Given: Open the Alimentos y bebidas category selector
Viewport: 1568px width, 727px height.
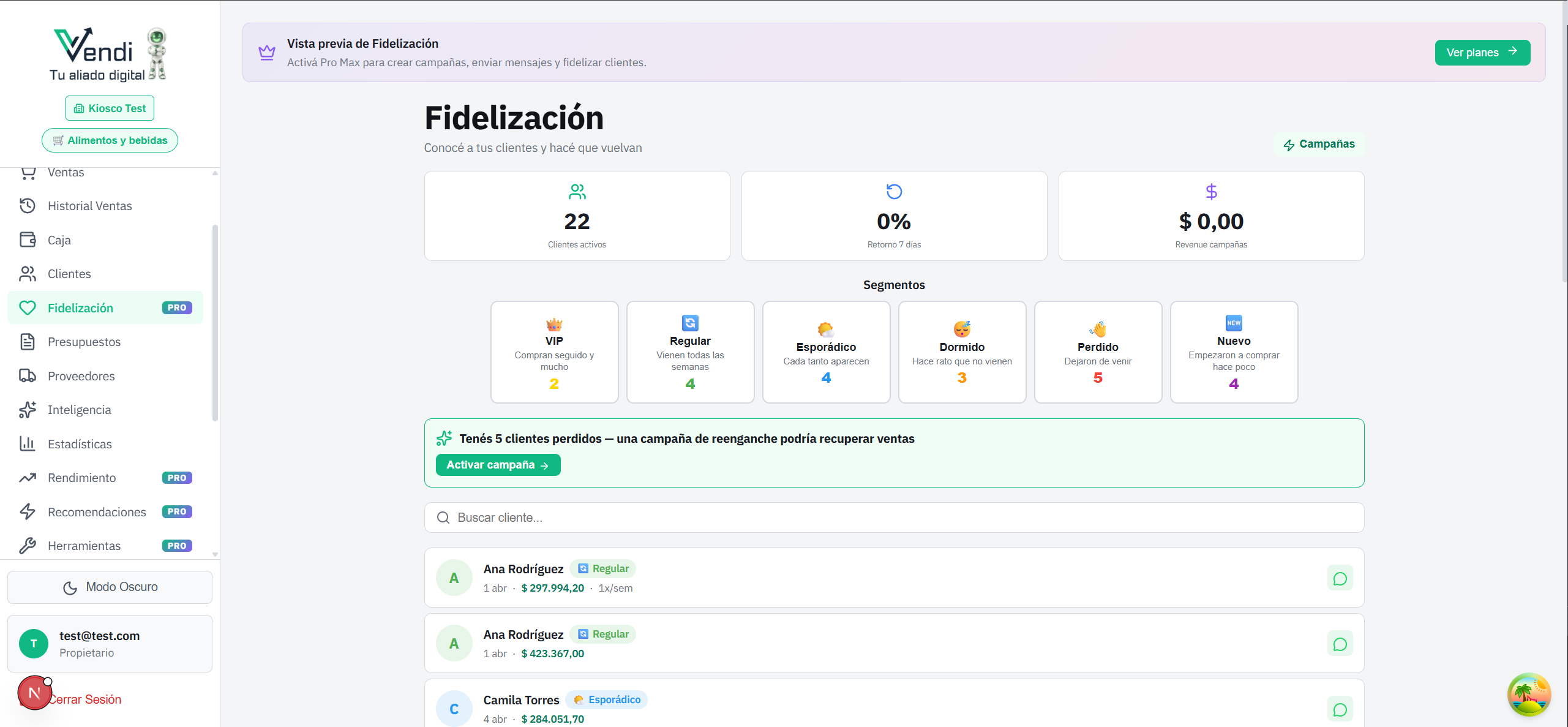Looking at the screenshot, I should [110, 140].
